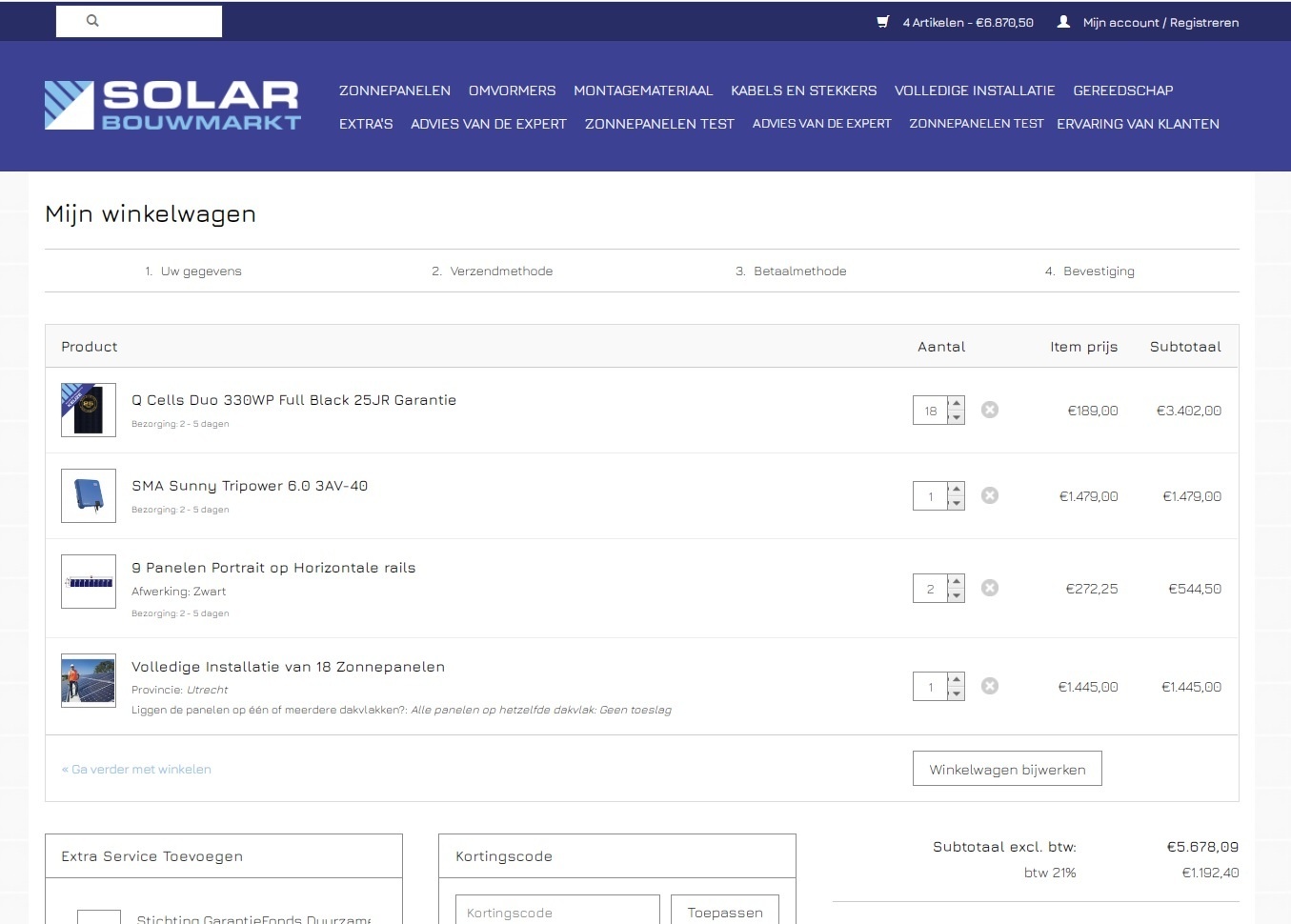Open SMA Sunny Tripower 6.0 product title
This screenshot has height=924, width=1291.
250,486
